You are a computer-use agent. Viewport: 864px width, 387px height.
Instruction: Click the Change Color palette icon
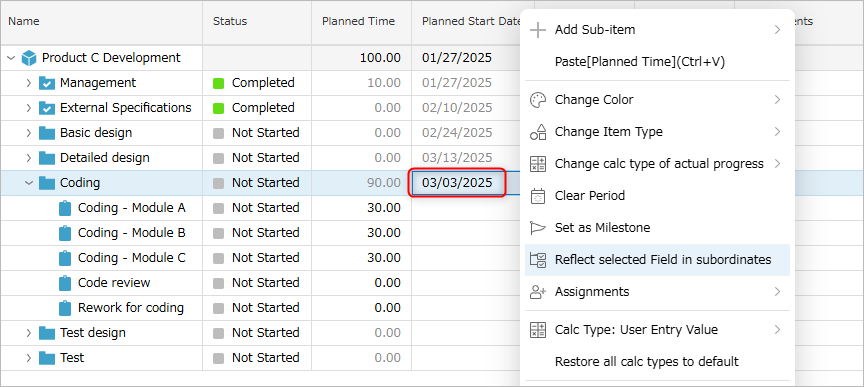[537, 100]
